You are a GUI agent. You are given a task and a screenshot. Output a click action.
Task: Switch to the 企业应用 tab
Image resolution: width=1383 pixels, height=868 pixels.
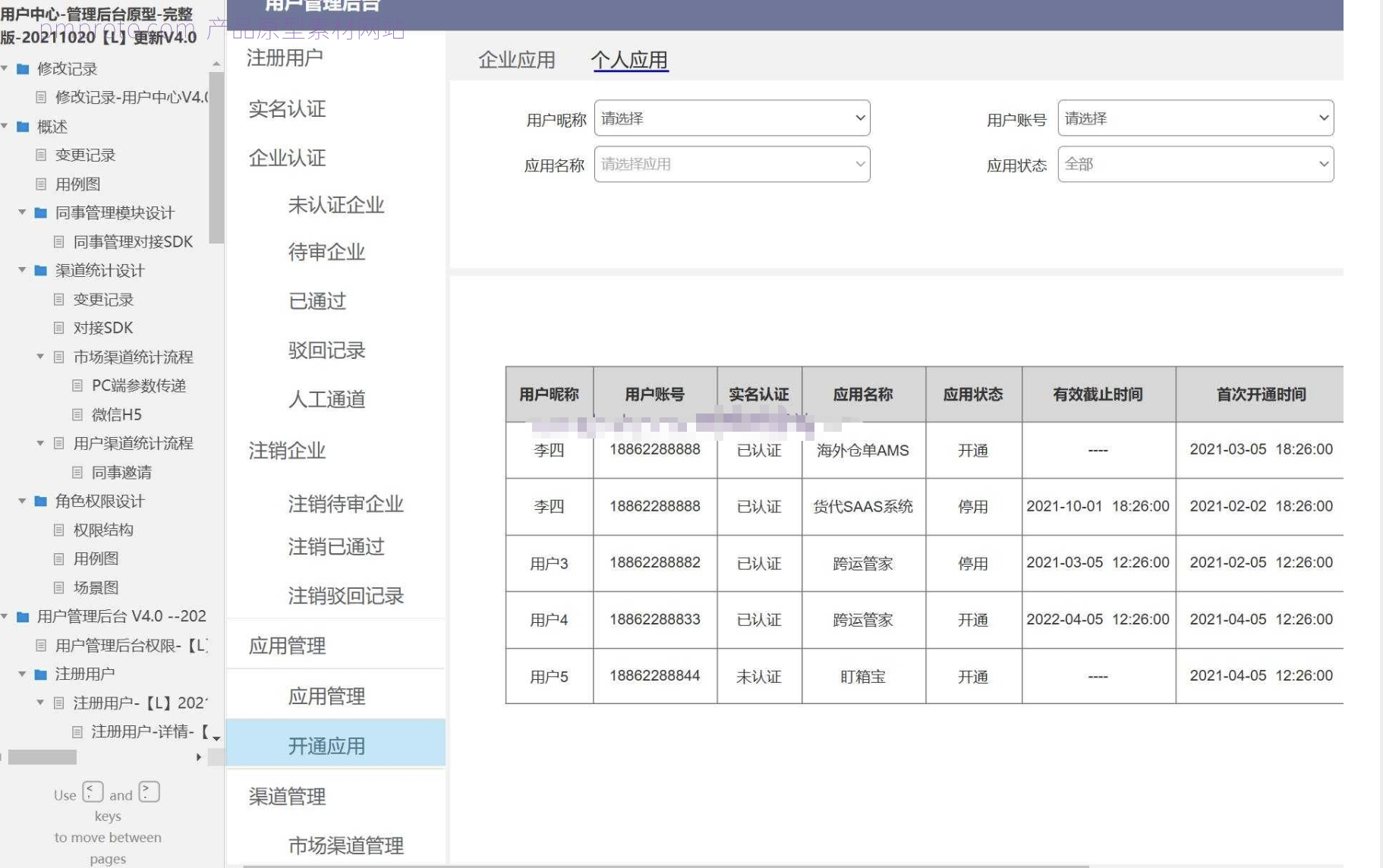tap(517, 60)
